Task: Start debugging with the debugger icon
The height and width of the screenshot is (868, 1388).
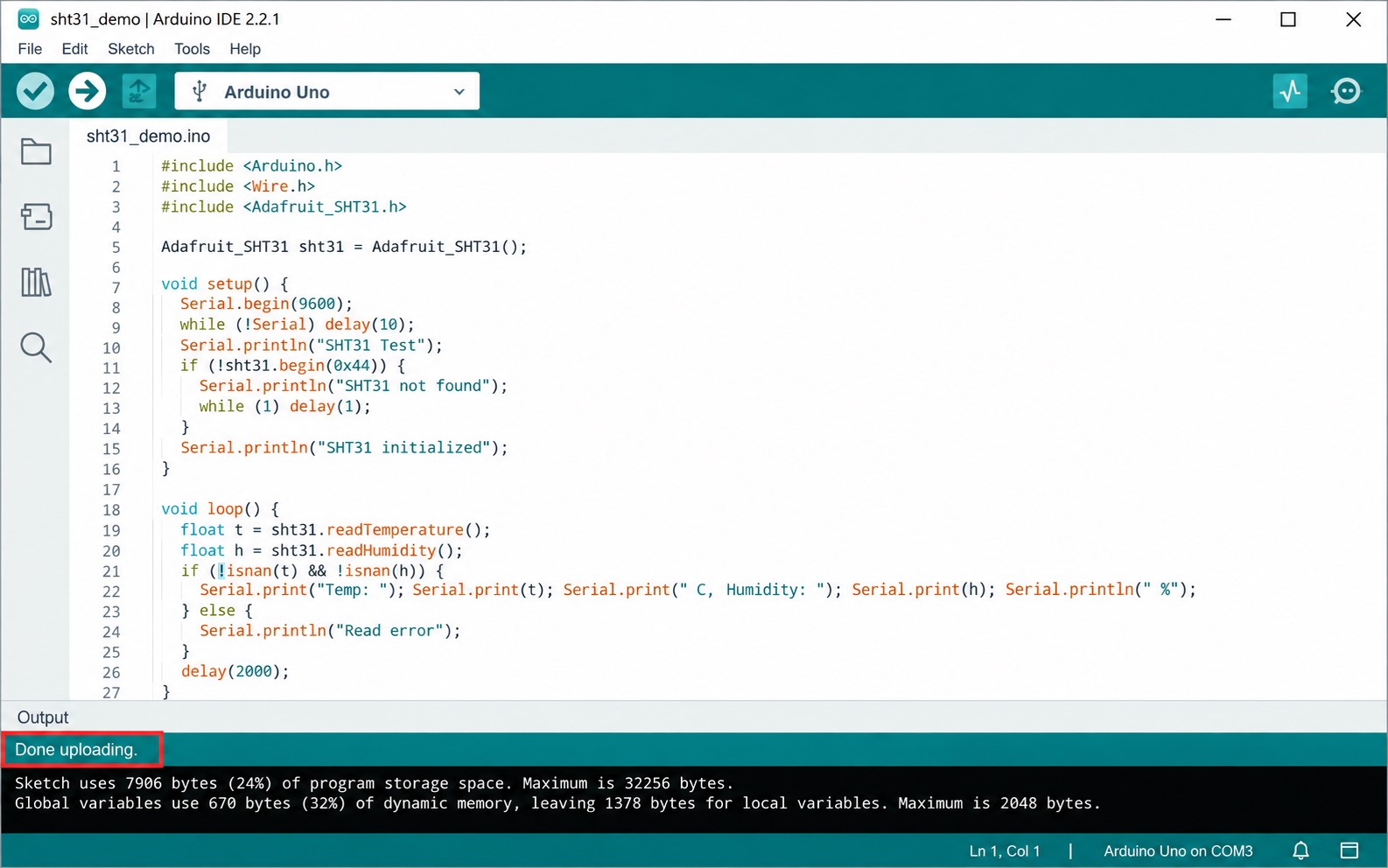Action: [x=138, y=91]
